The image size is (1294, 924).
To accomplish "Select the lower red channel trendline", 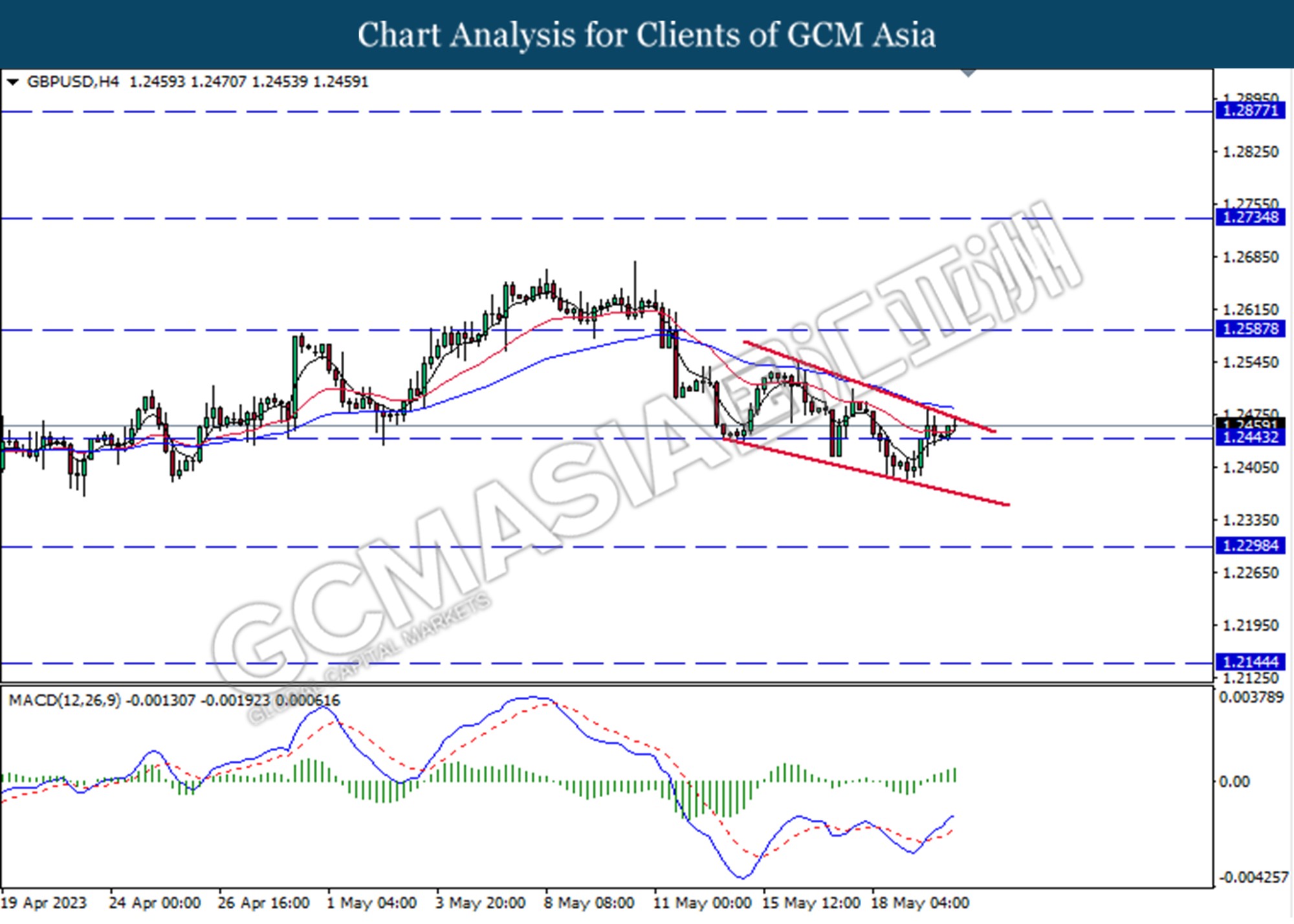I will (x=867, y=471).
